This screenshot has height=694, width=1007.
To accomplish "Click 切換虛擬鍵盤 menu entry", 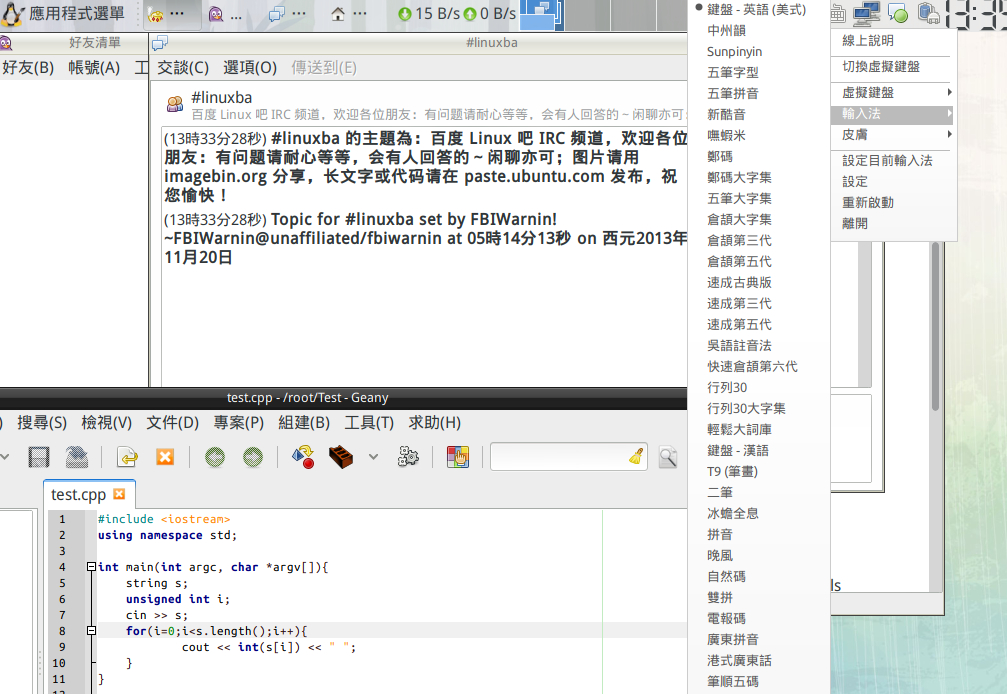I will pos(880,66).
